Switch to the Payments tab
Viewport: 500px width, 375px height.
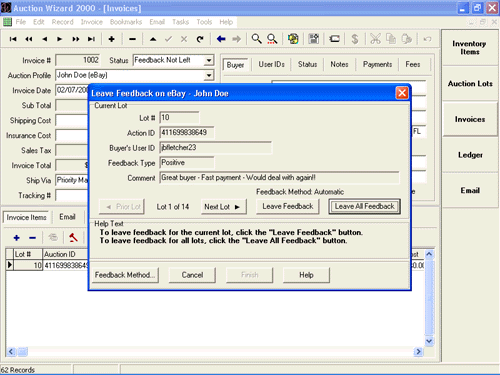(377, 64)
